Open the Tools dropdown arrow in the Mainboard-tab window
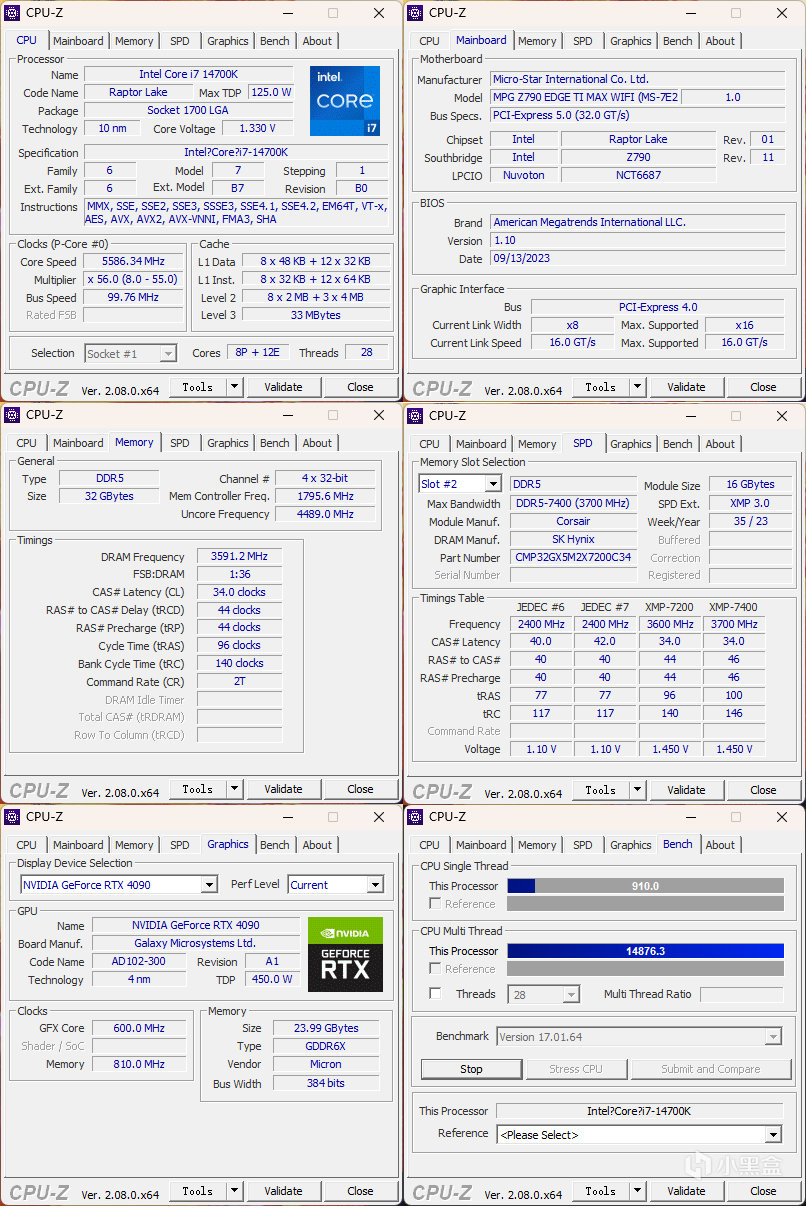Screen dimensions: 806x1208 [637, 387]
